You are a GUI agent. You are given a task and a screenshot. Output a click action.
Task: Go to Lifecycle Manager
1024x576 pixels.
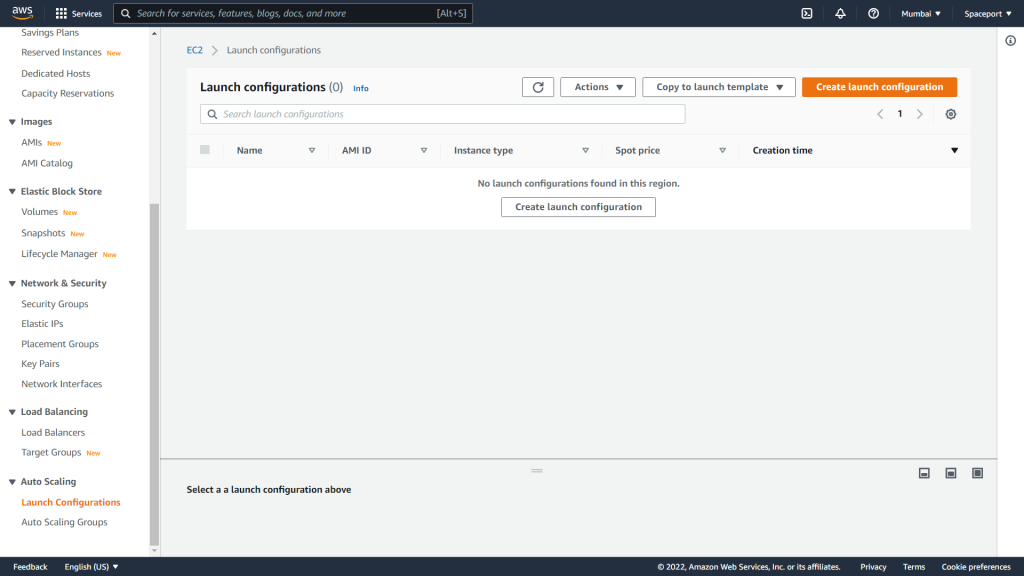click(x=59, y=254)
